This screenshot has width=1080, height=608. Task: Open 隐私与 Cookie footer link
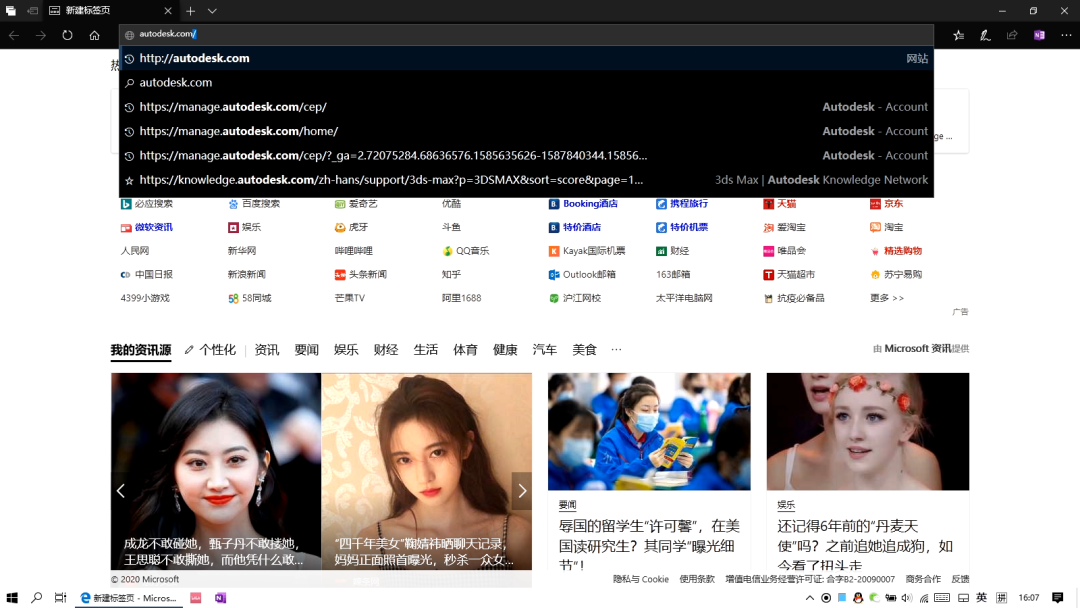tap(641, 579)
